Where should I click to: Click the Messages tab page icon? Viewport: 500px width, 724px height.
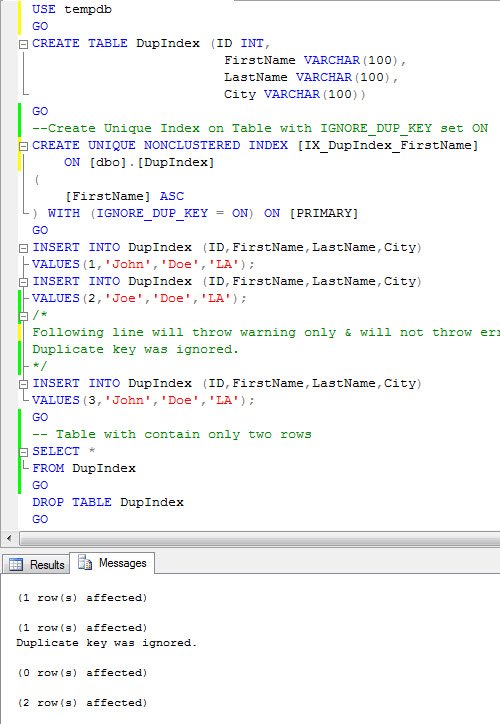coord(85,563)
